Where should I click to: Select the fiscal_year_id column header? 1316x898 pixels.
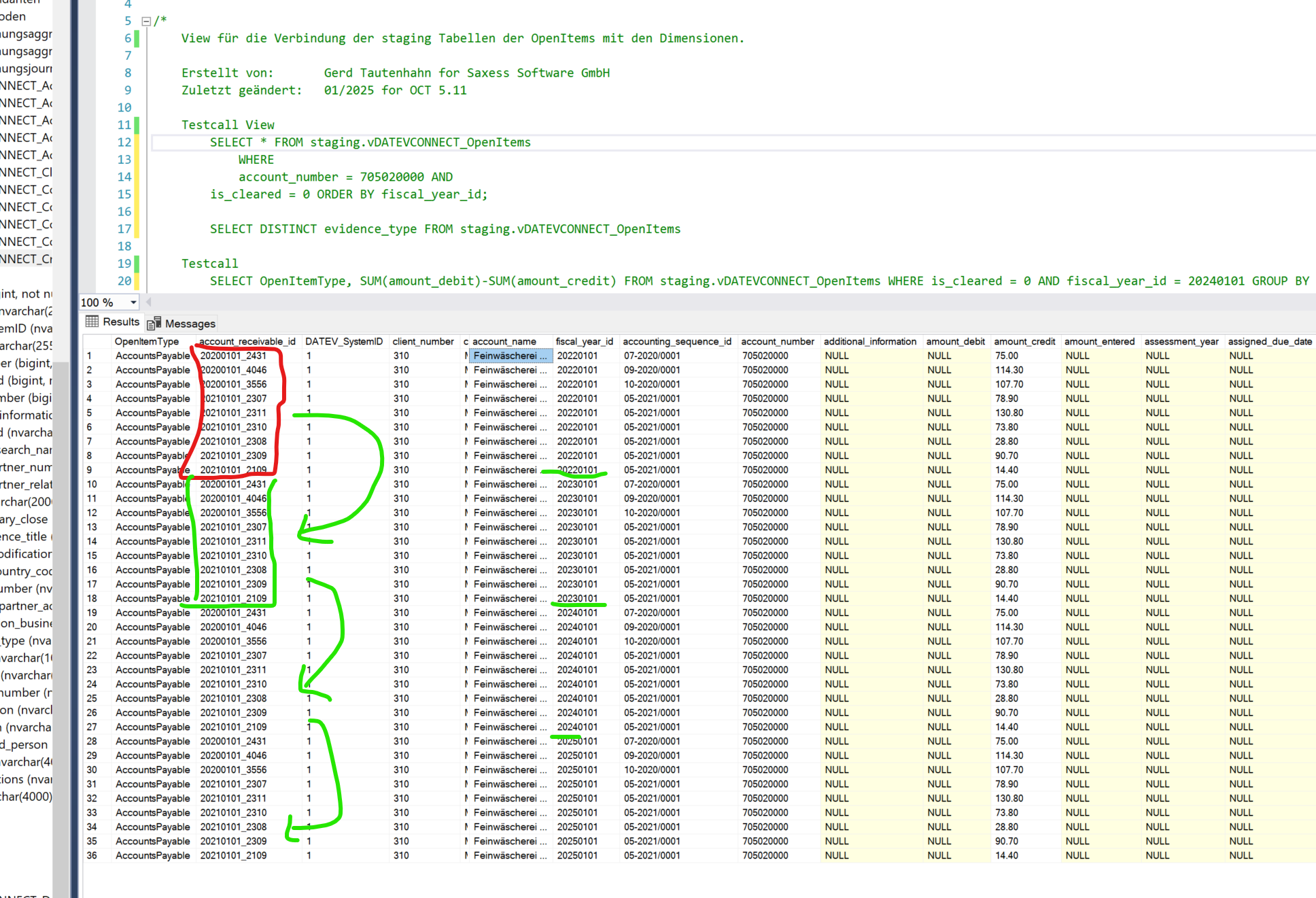584,341
